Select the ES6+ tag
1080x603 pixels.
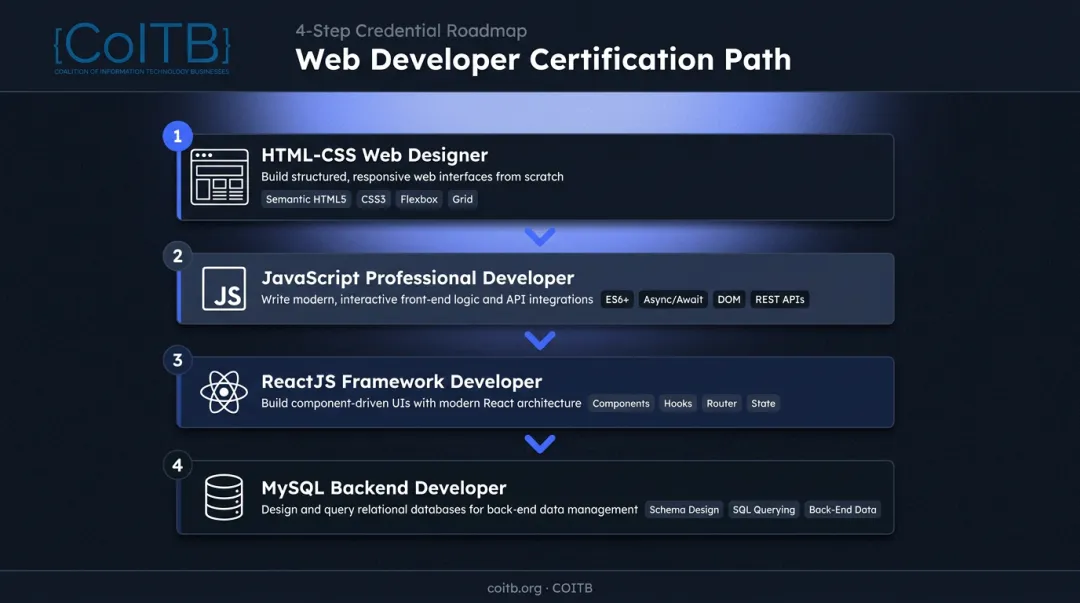[x=617, y=299]
